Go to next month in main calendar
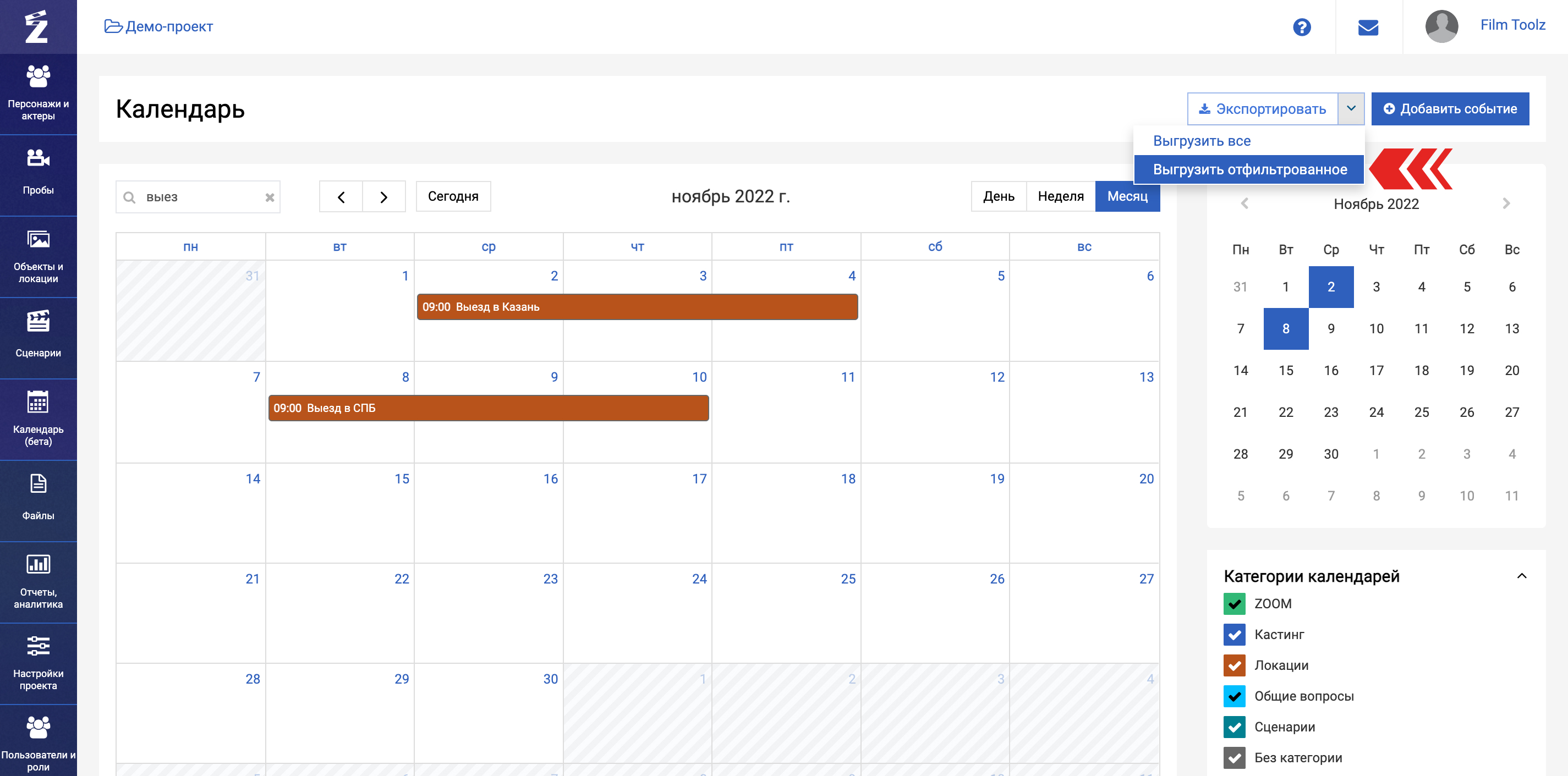Viewport: 1568px width, 776px height. tap(384, 196)
